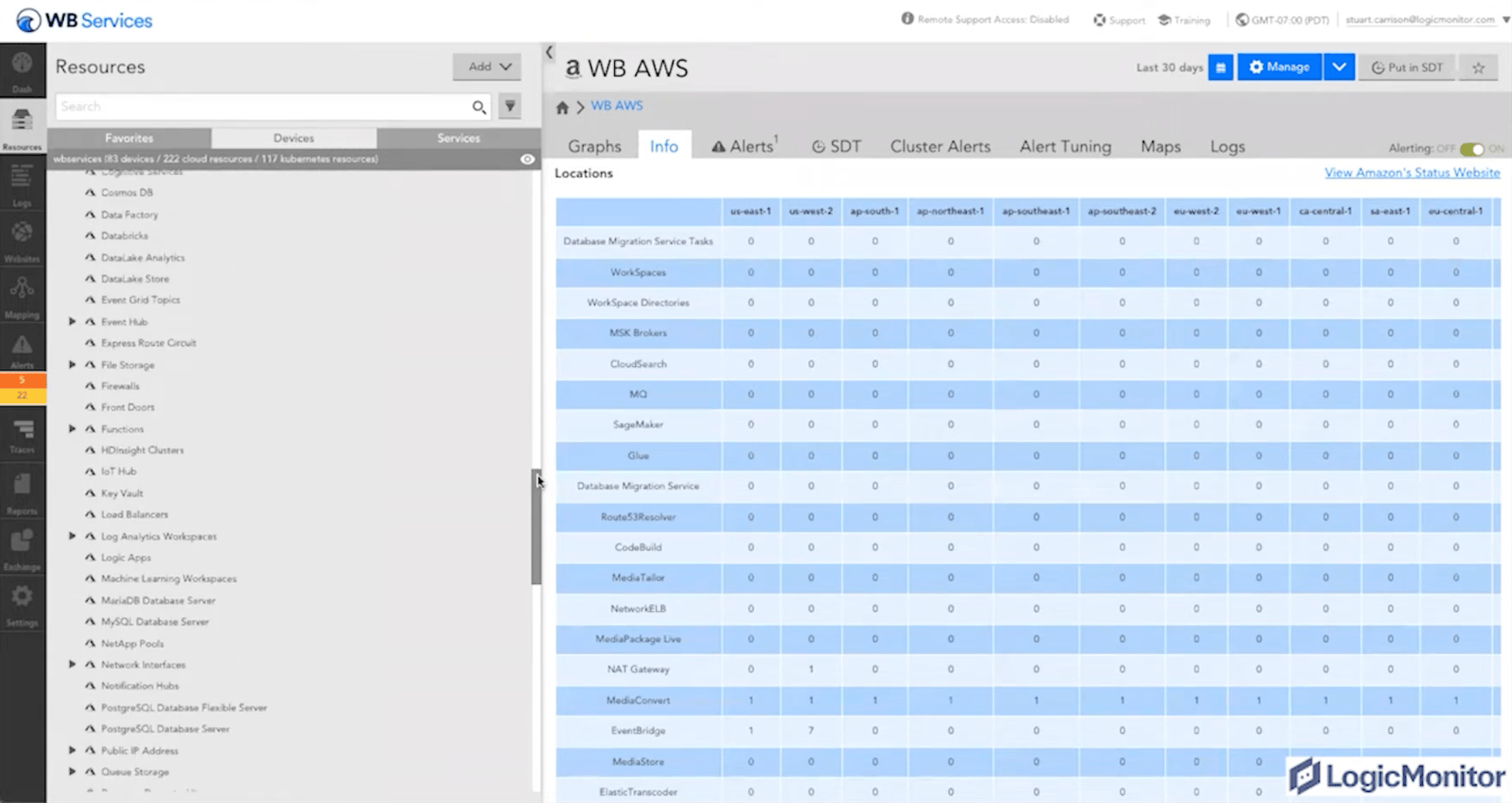Switch to the Alerts tab
Screen dimensions: 1512x803
click(745, 146)
